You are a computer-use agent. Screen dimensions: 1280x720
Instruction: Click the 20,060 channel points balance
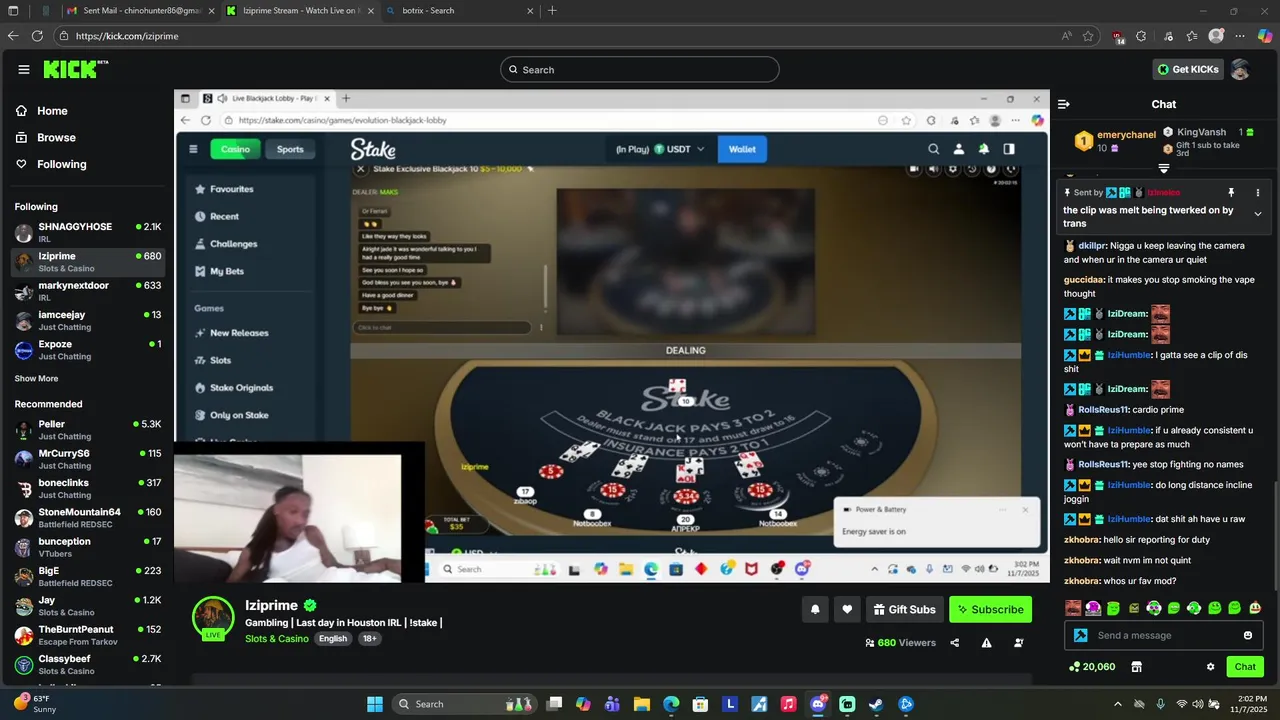(x=1092, y=667)
